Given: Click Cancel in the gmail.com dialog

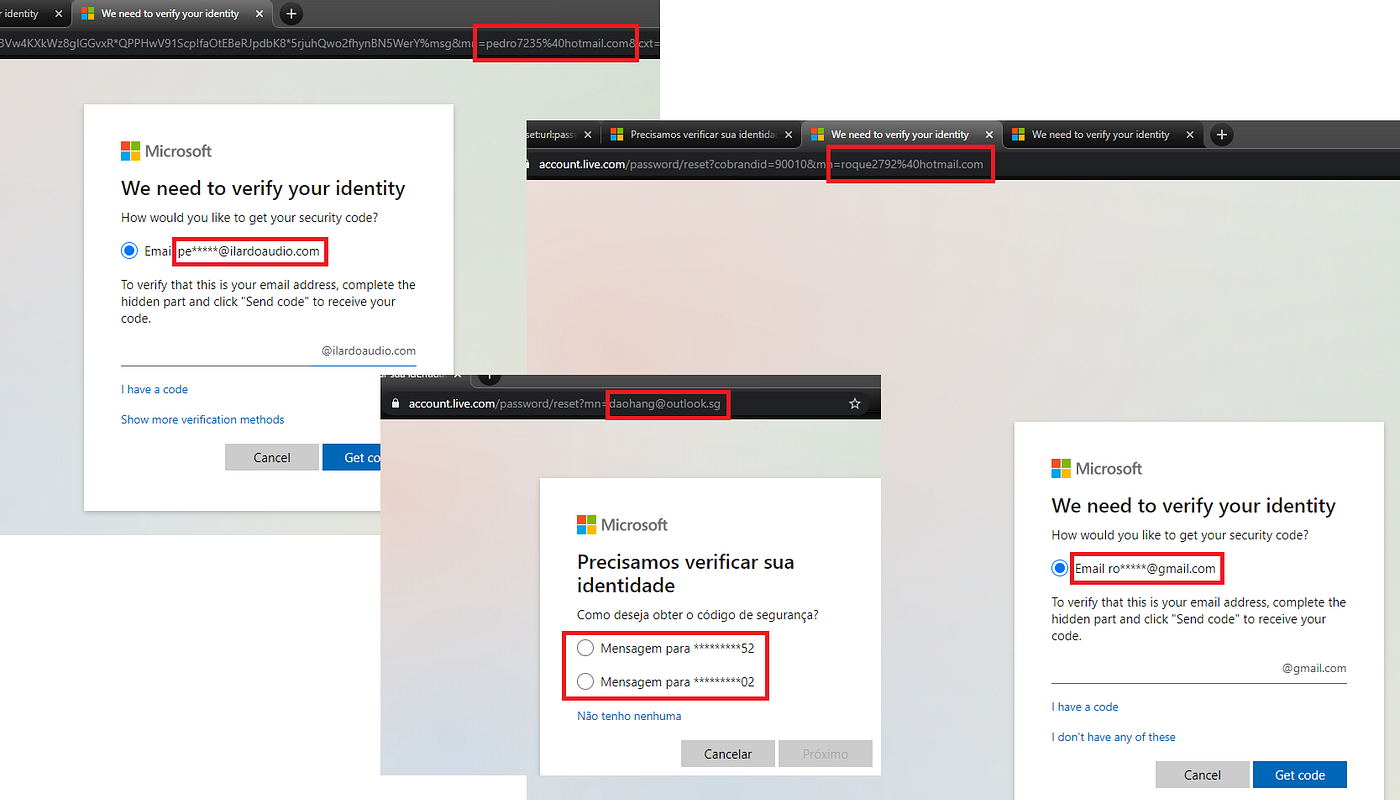Looking at the screenshot, I should click(1202, 775).
